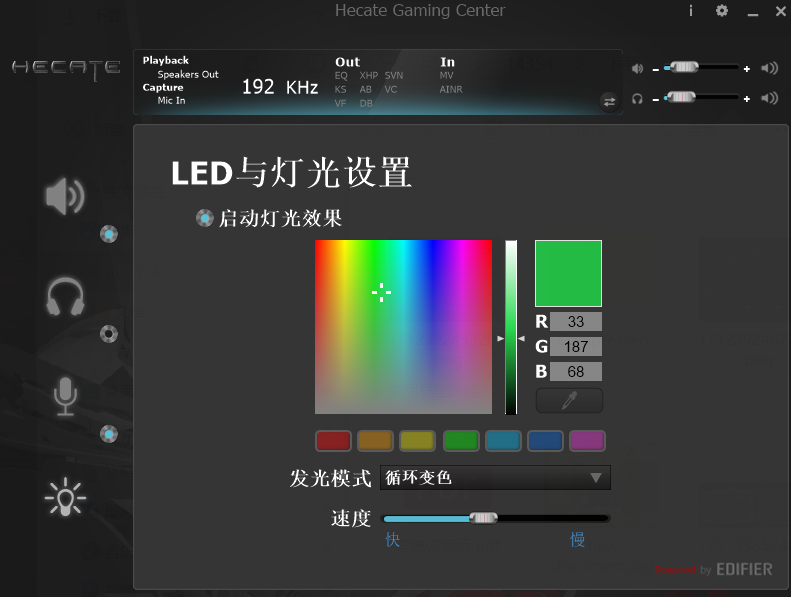This screenshot has height=597, width=791.
Task: Click the speaker max volume icon
Action: click(x=769, y=68)
